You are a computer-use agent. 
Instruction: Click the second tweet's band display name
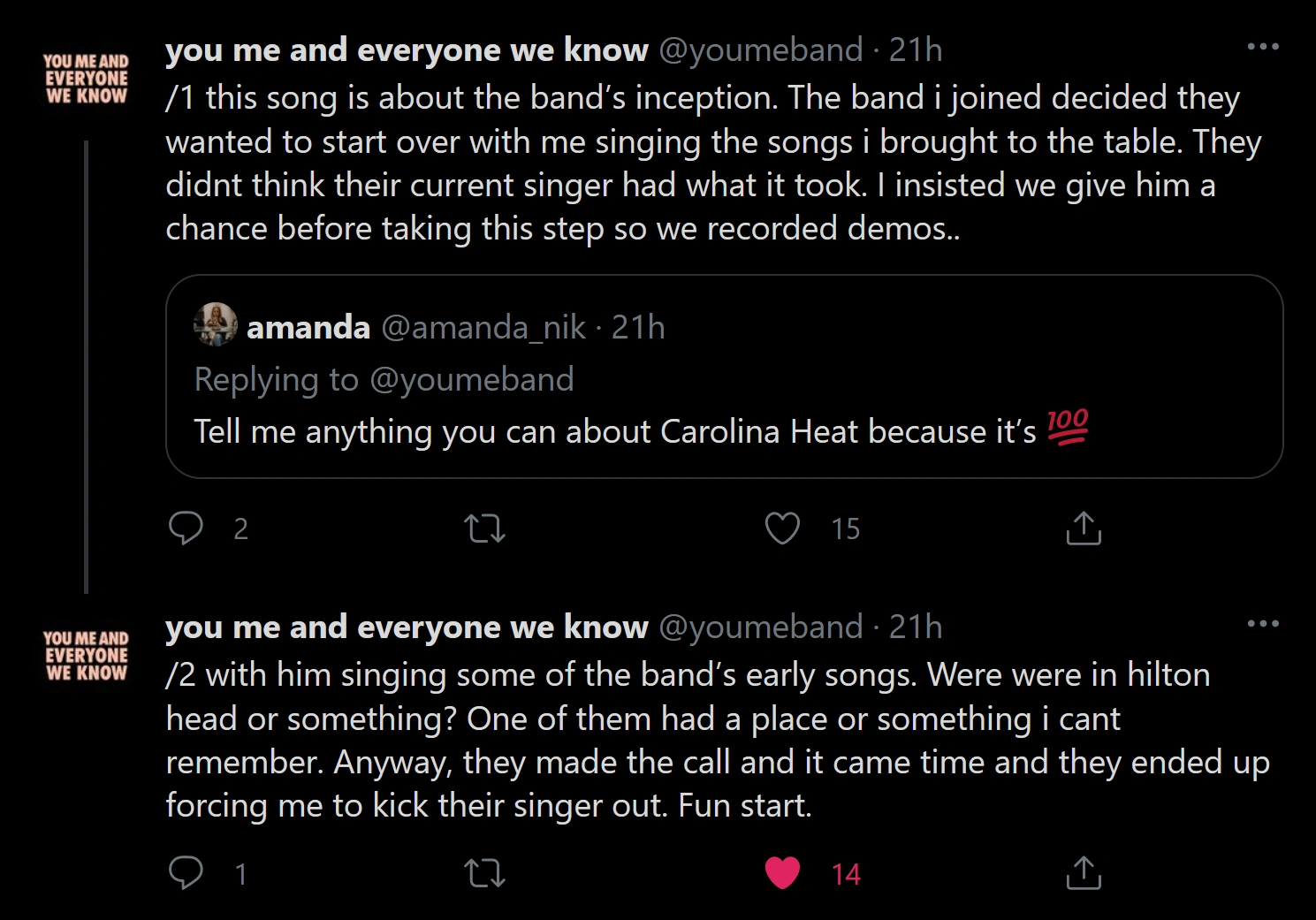[407, 627]
